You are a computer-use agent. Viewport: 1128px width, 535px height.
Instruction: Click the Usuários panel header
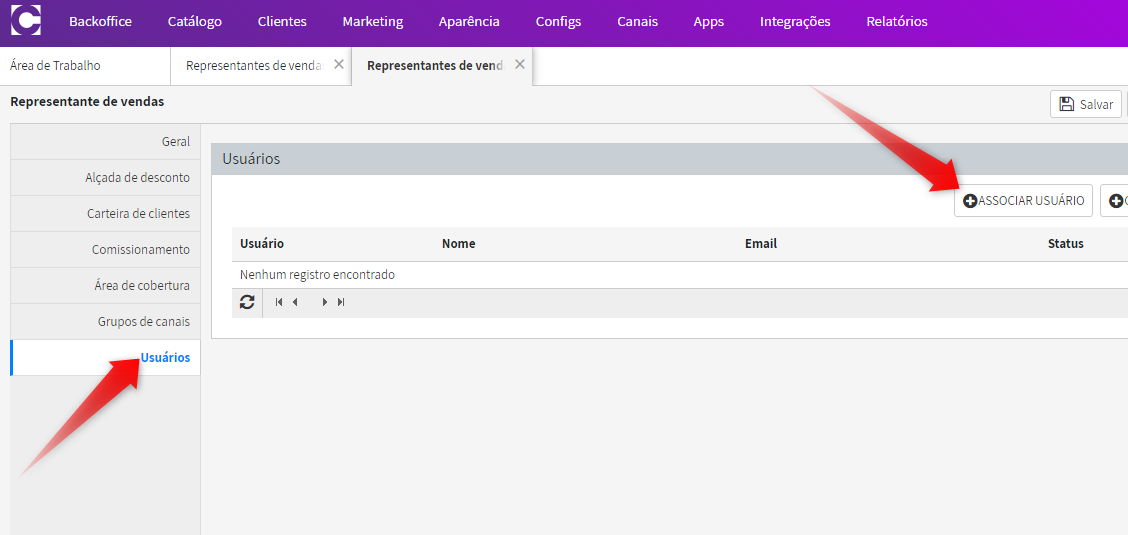(670, 159)
